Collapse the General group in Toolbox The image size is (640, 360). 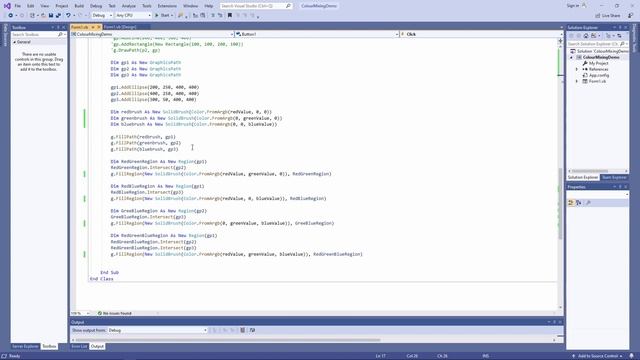[15, 42]
